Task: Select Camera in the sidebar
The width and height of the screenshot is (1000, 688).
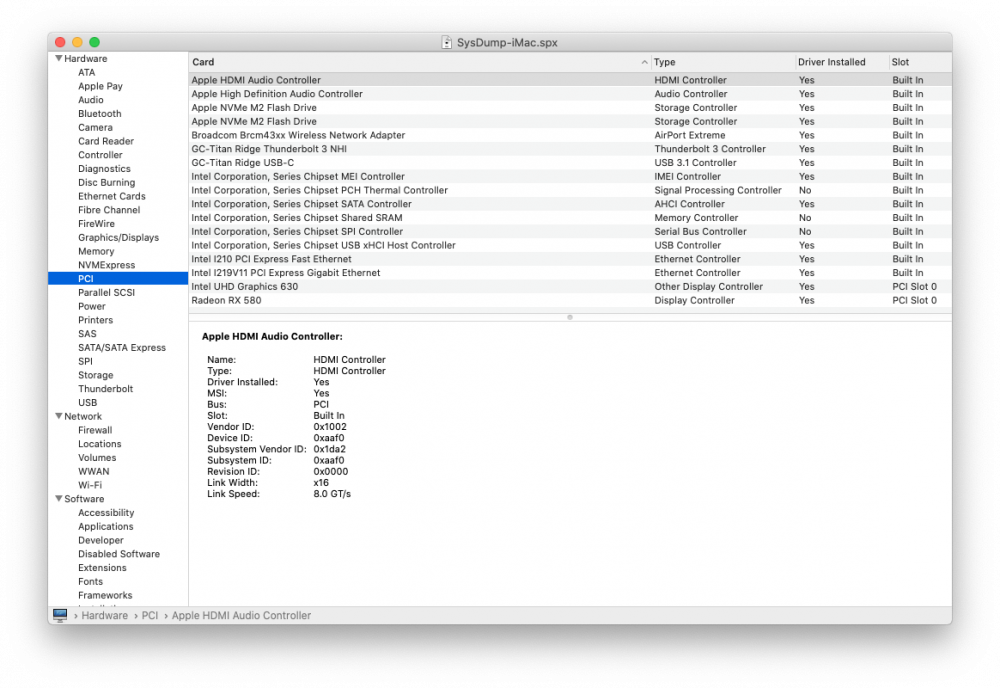Action: [x=95, y=127]
